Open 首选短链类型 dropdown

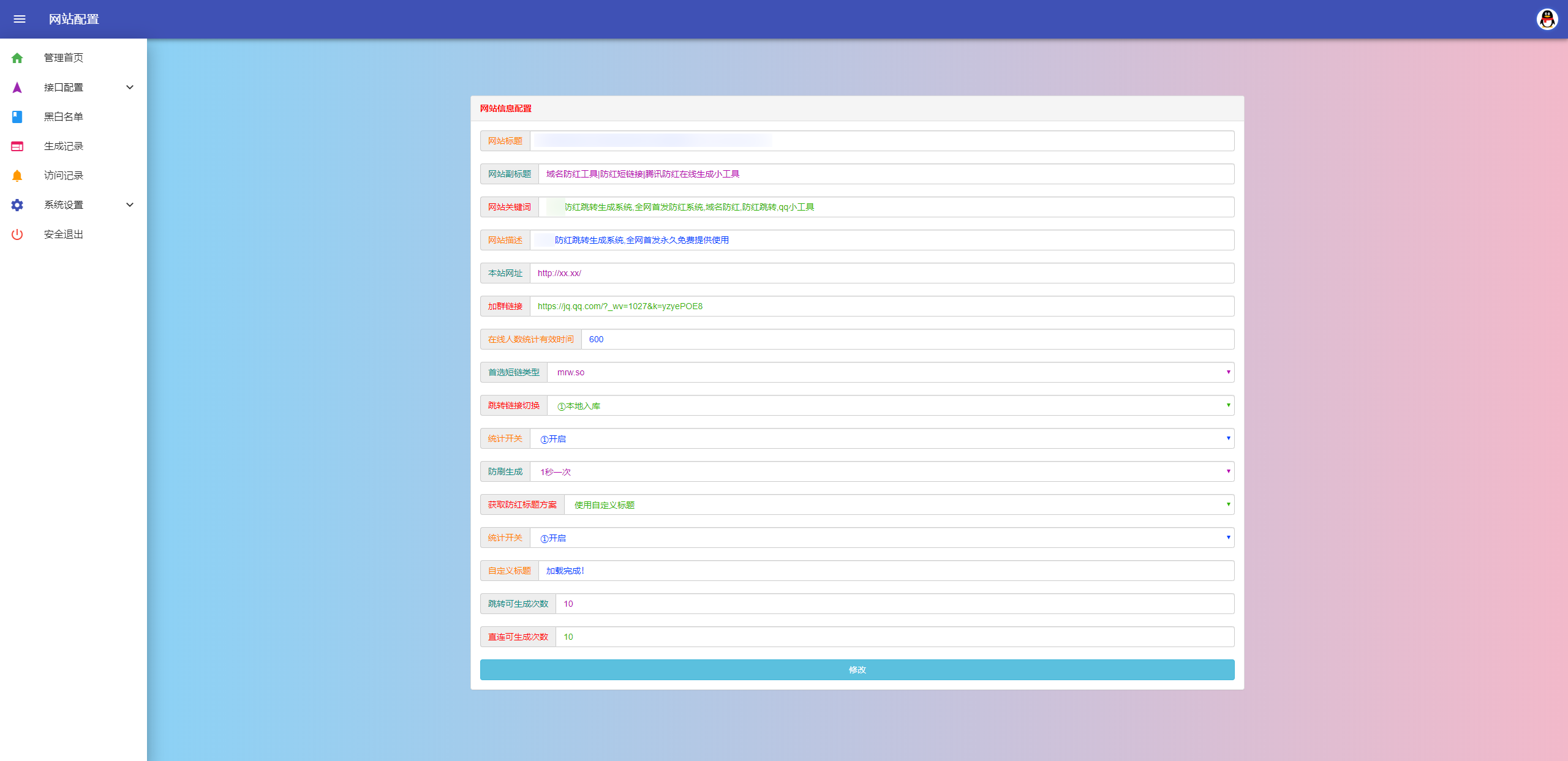(x=891, y=372)
